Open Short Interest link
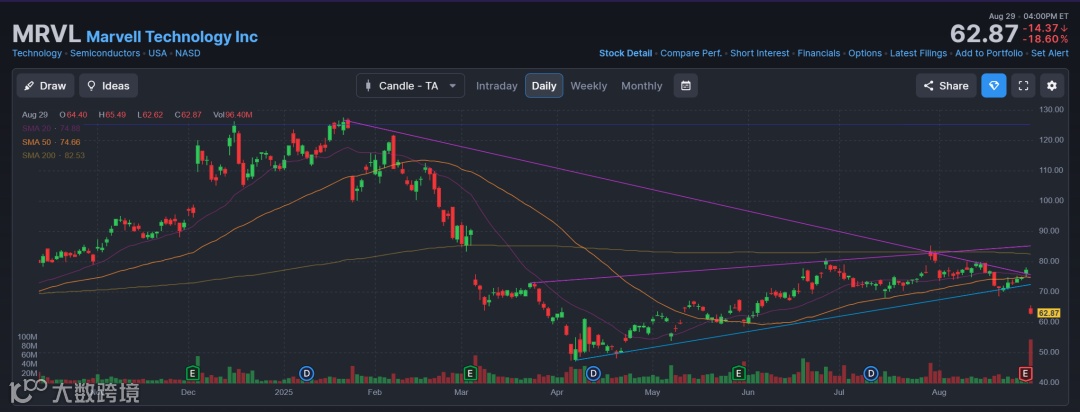Screen dimensions: 1080x412 point(760,53)
